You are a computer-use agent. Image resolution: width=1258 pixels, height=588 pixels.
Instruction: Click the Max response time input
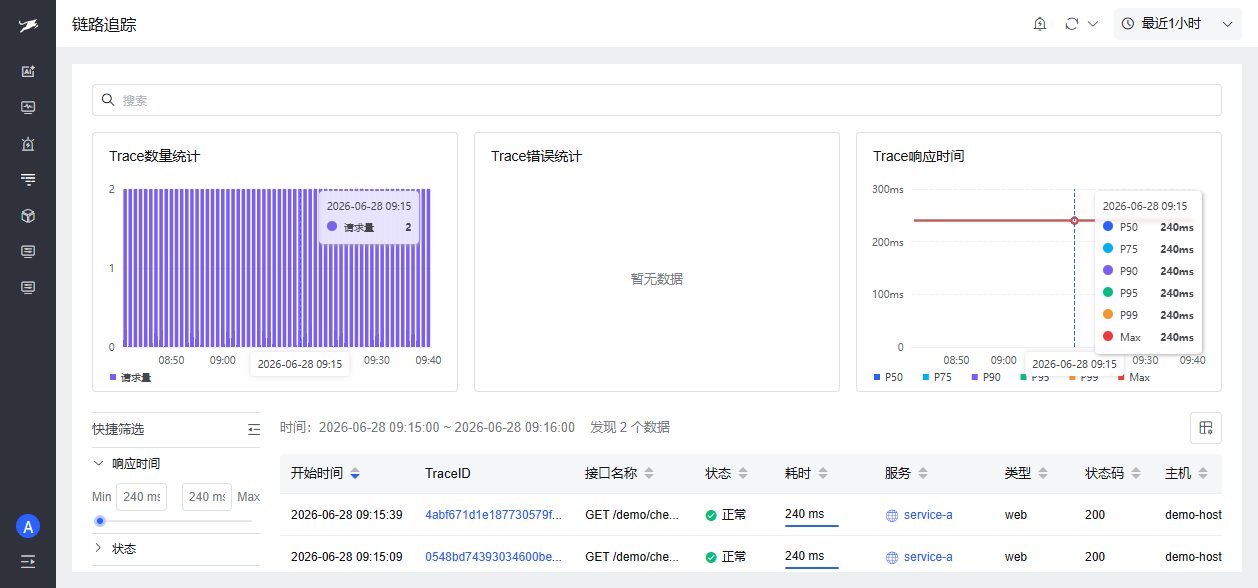click(206, 497)
